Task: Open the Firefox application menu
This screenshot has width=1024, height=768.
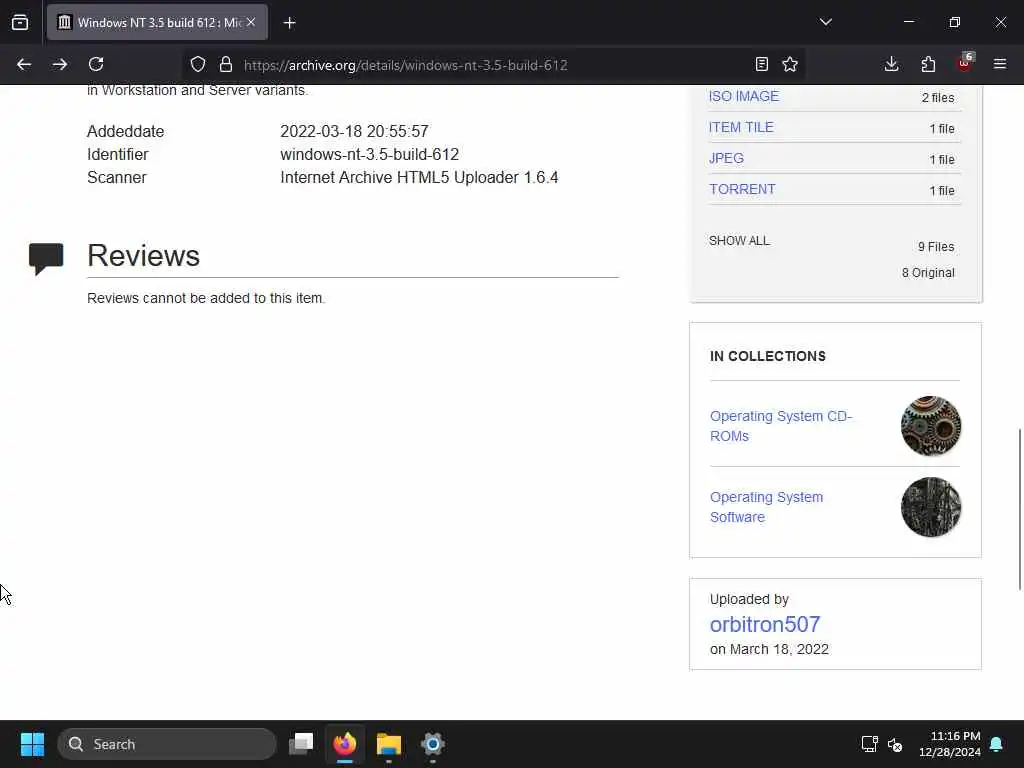Action: pyautogui.click(x=1000, y=64)
